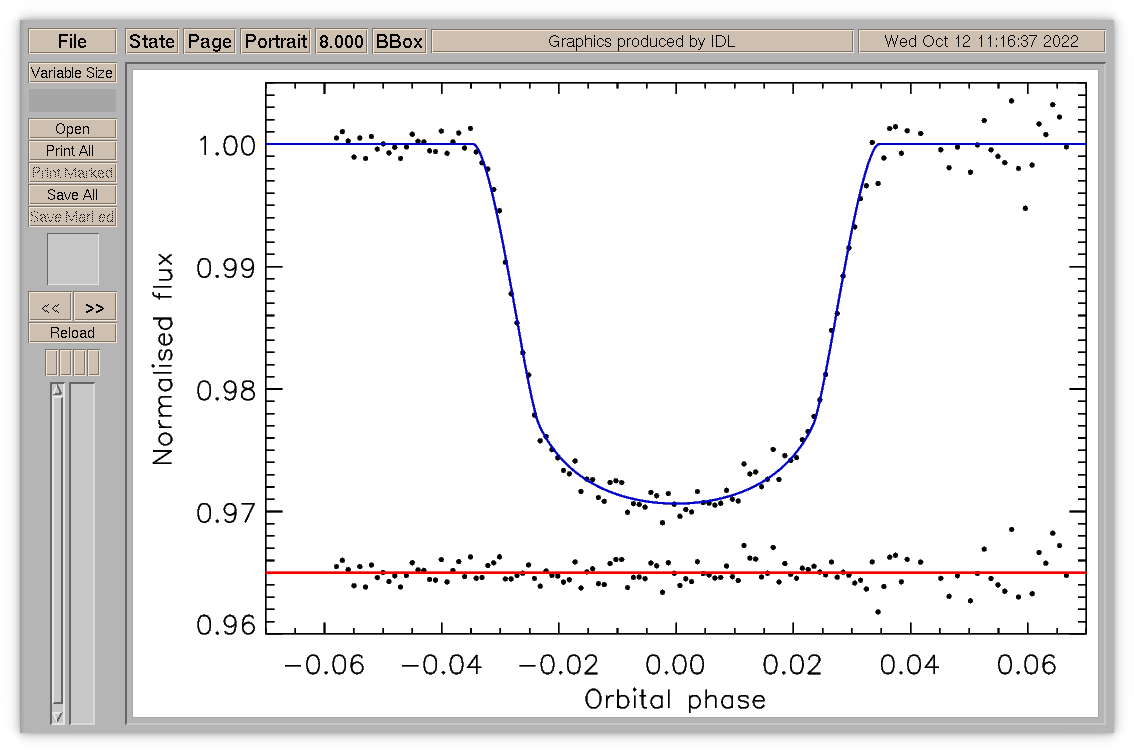Open the BBox media selector
Viewport: 1134px width, 753px height.
[x=399, y=41]
